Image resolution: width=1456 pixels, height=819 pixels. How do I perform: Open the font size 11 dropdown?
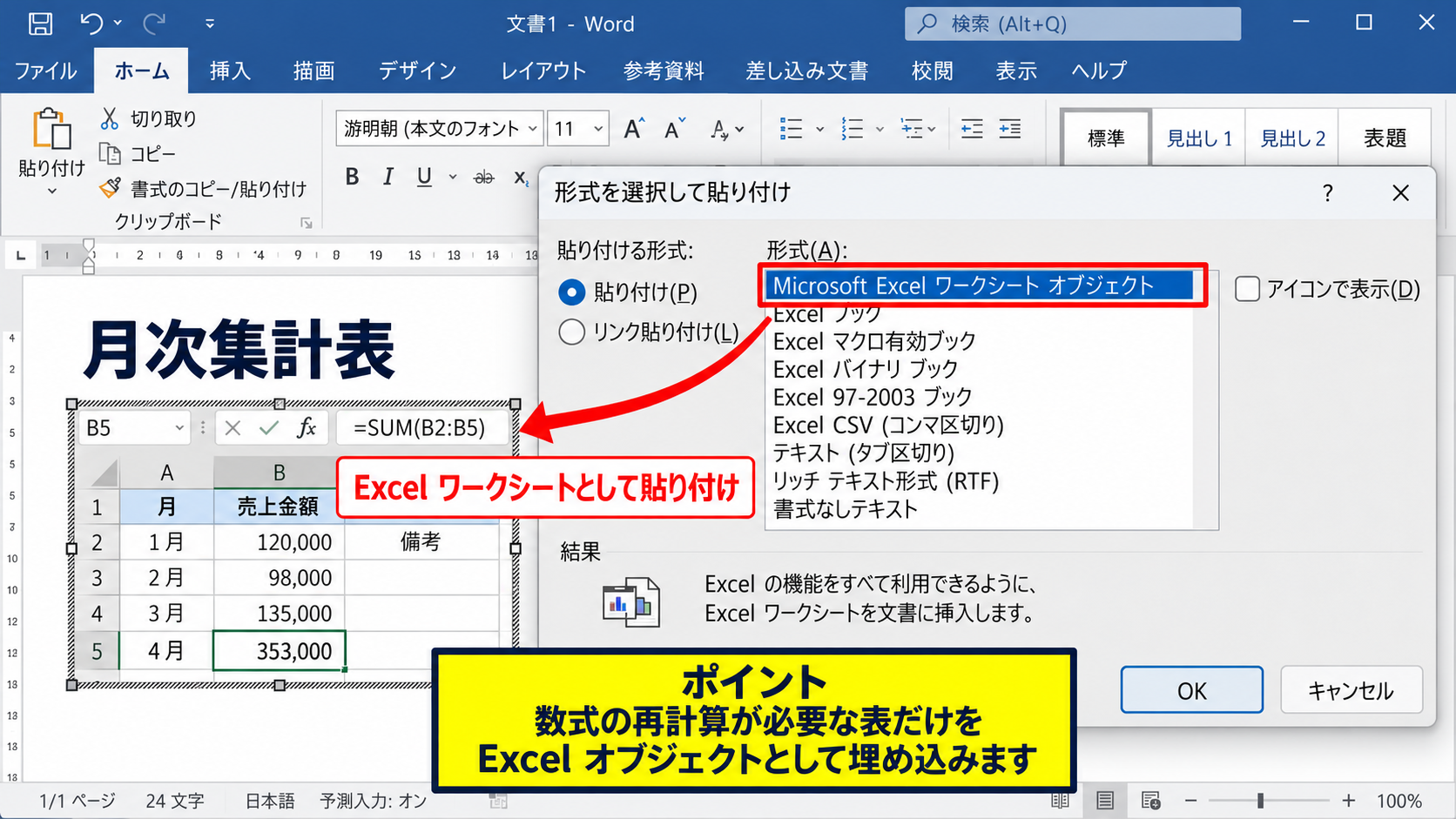click(598, 129)
